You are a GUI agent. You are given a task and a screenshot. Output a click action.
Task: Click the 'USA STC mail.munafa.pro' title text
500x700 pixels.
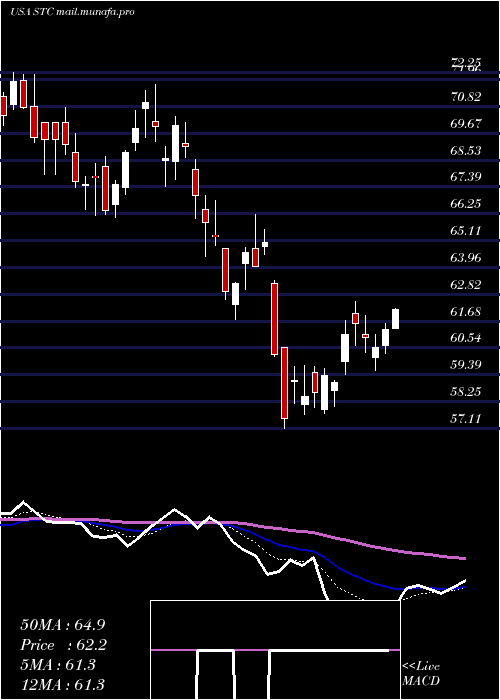72,12
